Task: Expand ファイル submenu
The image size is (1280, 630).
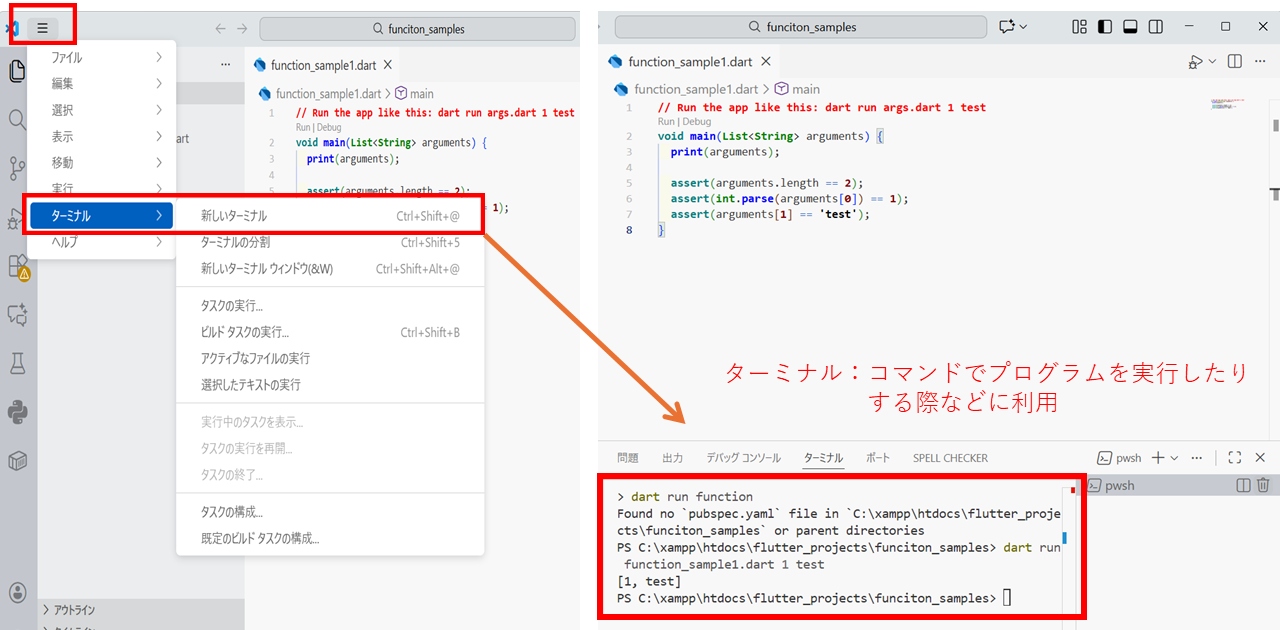Action: 101,58
